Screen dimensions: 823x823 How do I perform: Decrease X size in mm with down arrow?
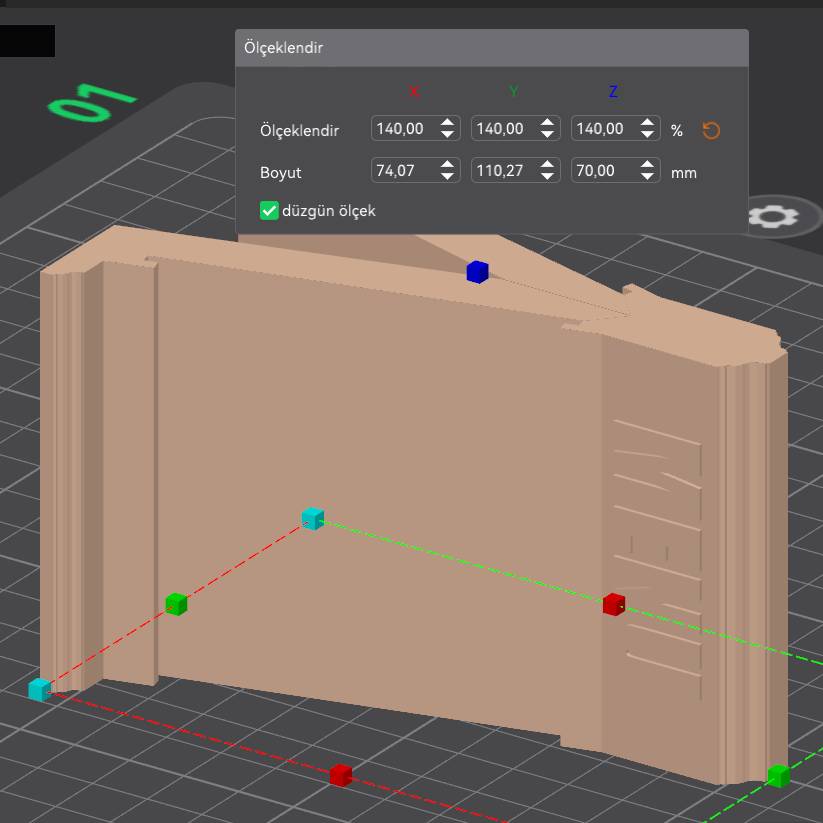coord(447,176)
